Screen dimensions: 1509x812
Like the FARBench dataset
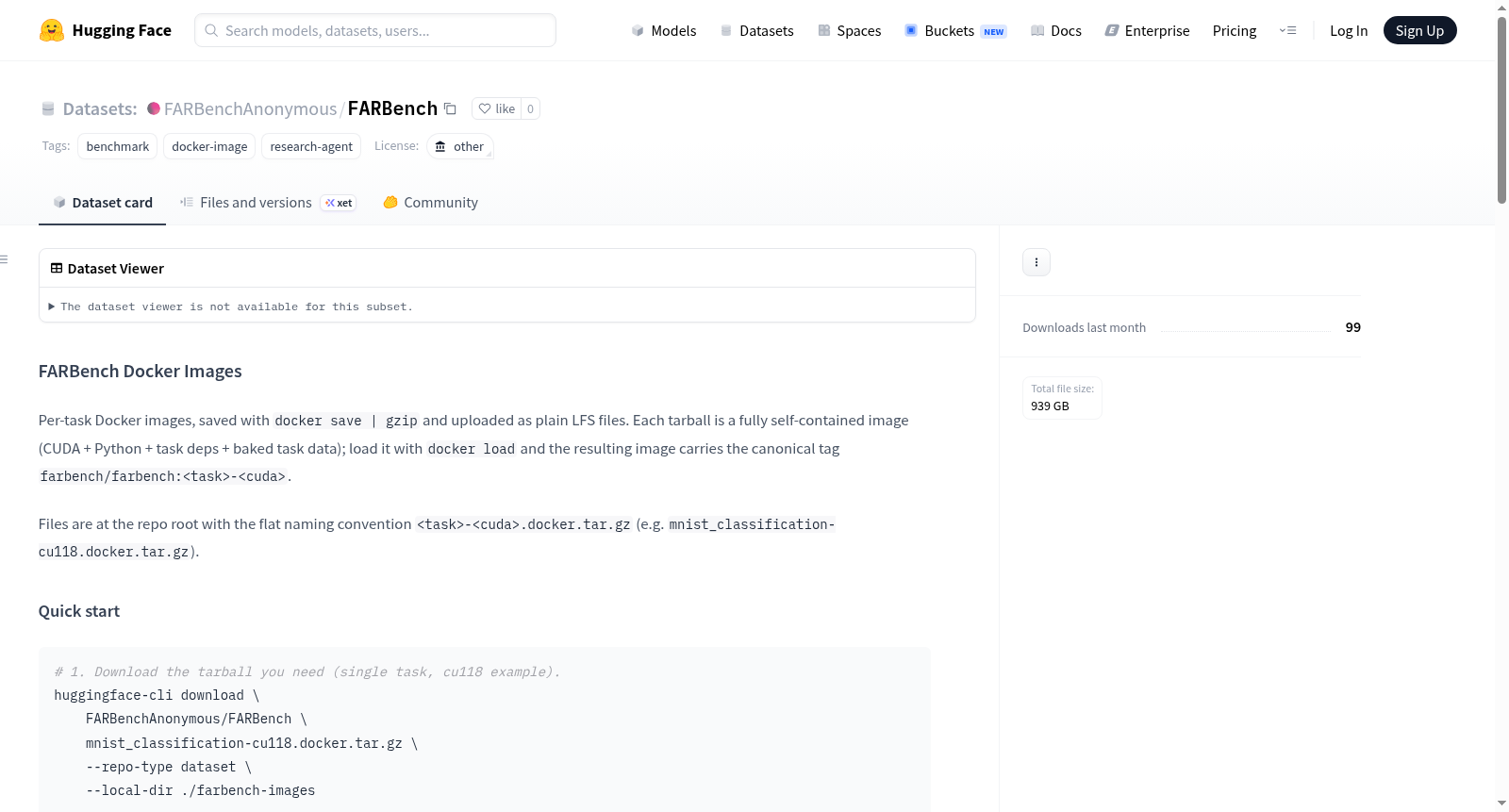point(497,108)
